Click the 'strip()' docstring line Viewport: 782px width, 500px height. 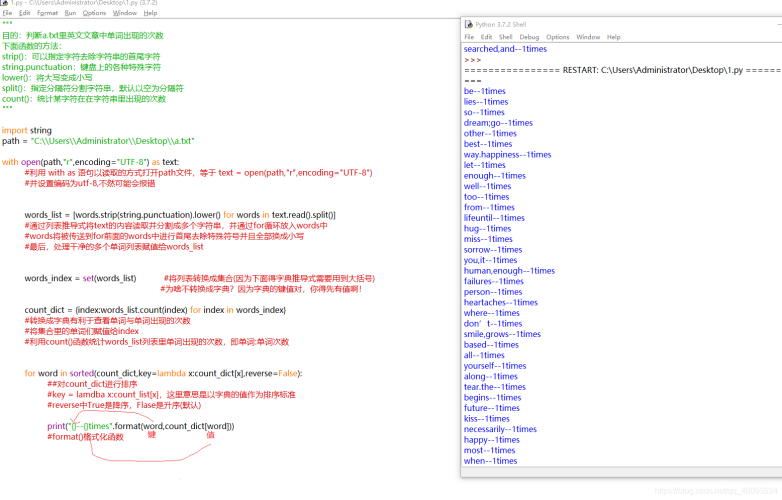tap(81, 56)
